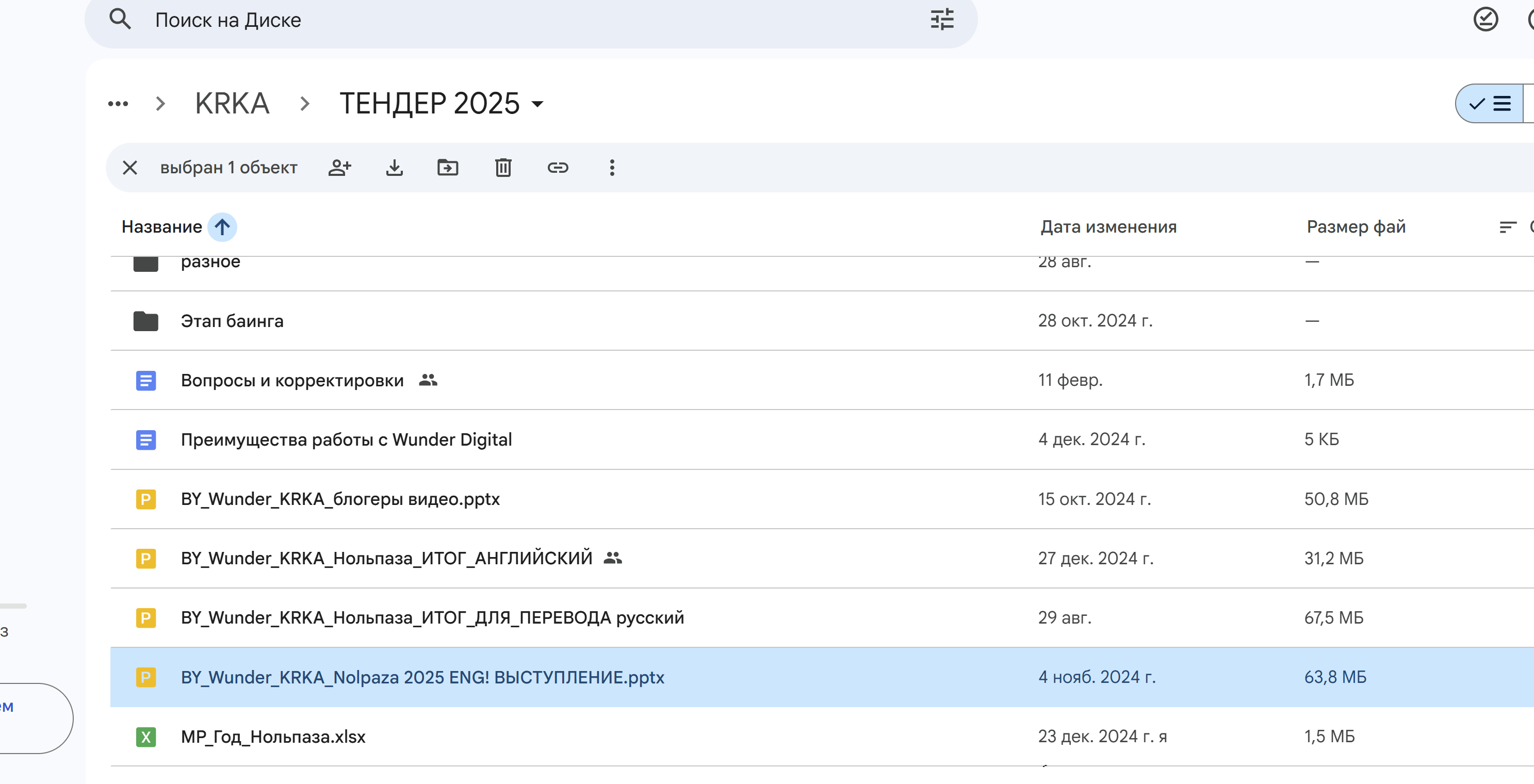Clear selection with the X button

click(x=130, y=168)
